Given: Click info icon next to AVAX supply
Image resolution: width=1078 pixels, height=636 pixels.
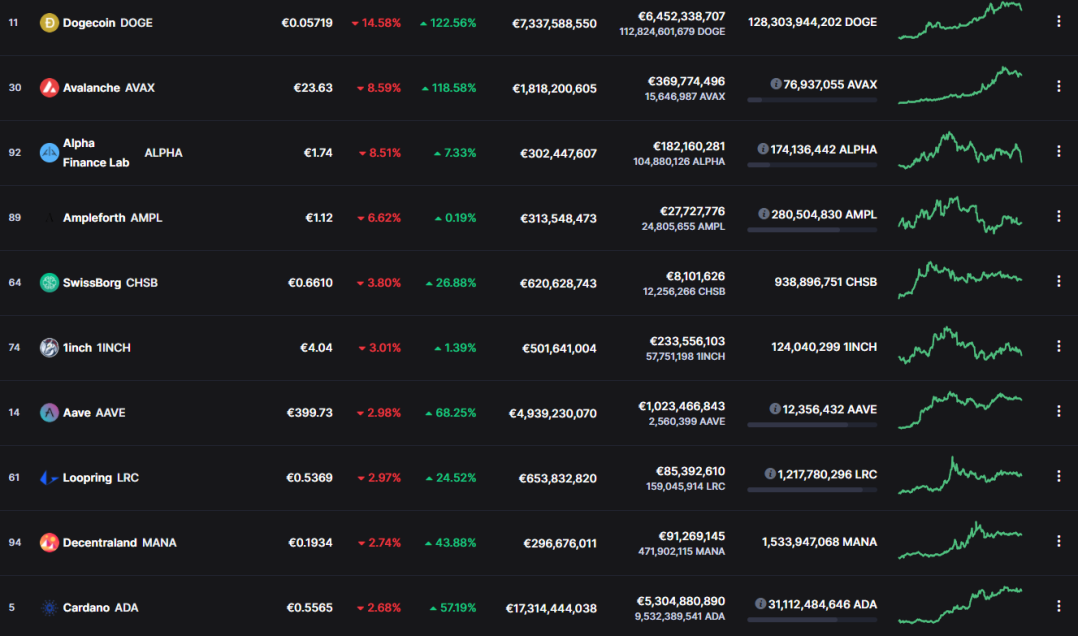Looking at the screenshot, I should [776, 84].
